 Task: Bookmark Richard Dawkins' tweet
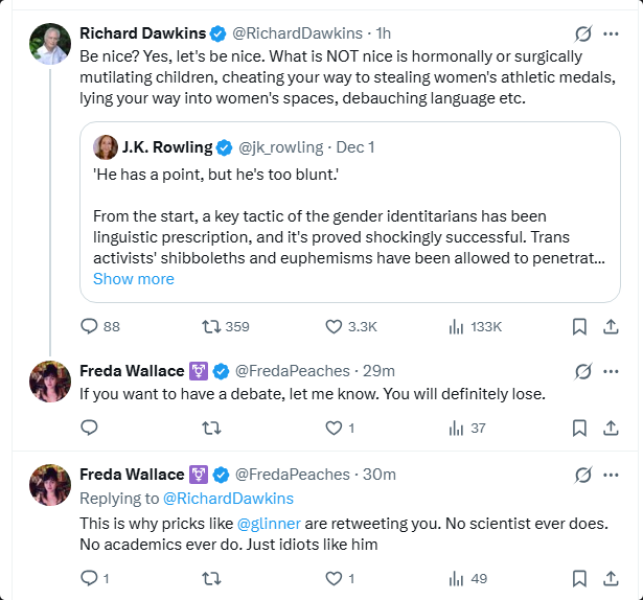pos(579,326)
